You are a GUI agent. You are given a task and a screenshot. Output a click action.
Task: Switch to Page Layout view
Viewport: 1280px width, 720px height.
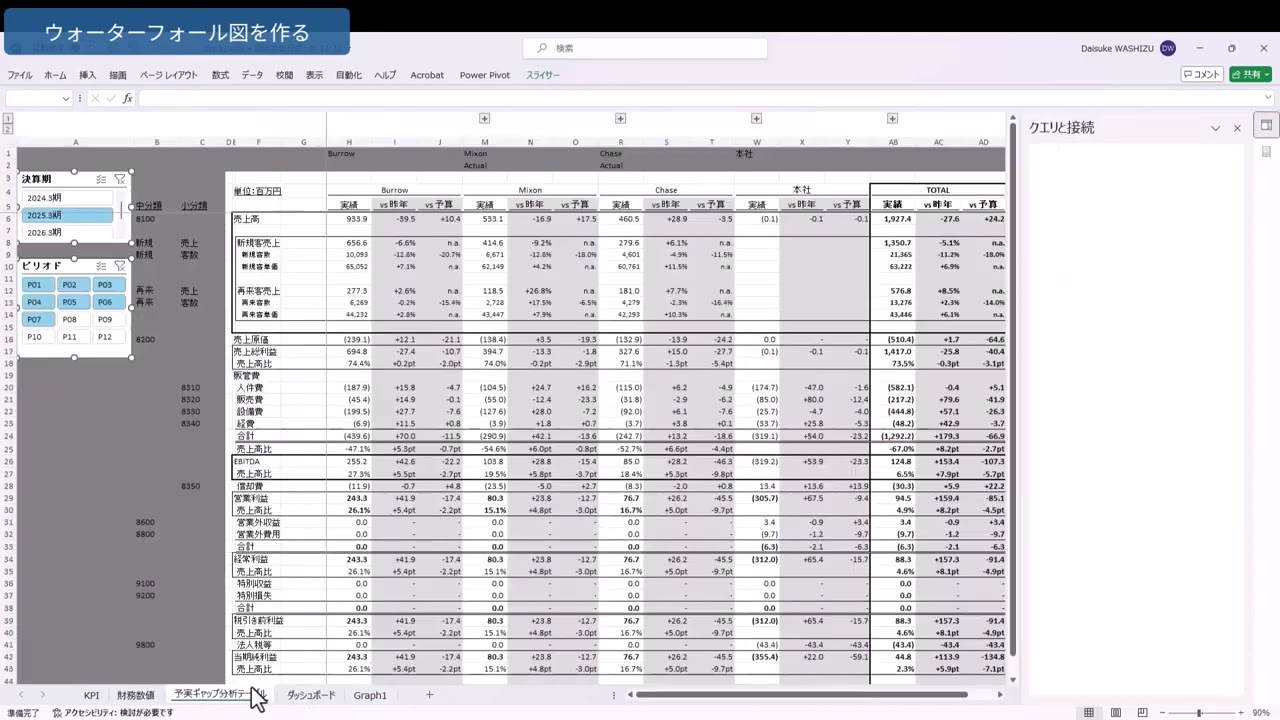click(1115, 713)
